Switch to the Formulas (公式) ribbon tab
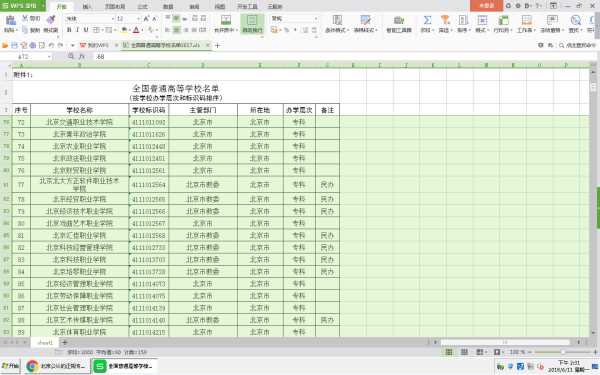The width and height of the screenshot is (600, 375). 142,7
